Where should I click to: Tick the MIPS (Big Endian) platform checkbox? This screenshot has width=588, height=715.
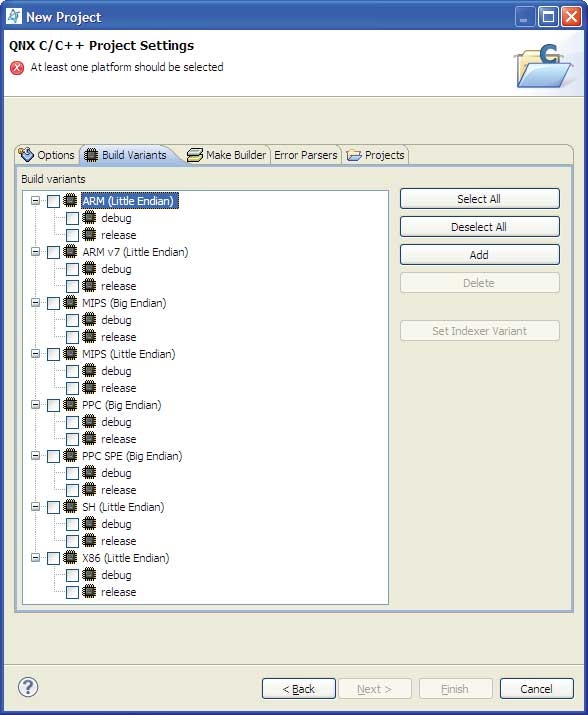53,303
